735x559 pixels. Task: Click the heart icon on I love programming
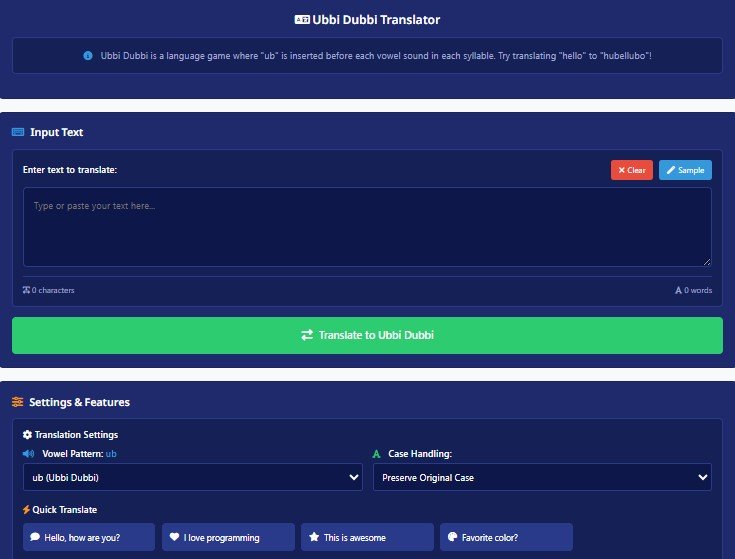click(174, 537)
